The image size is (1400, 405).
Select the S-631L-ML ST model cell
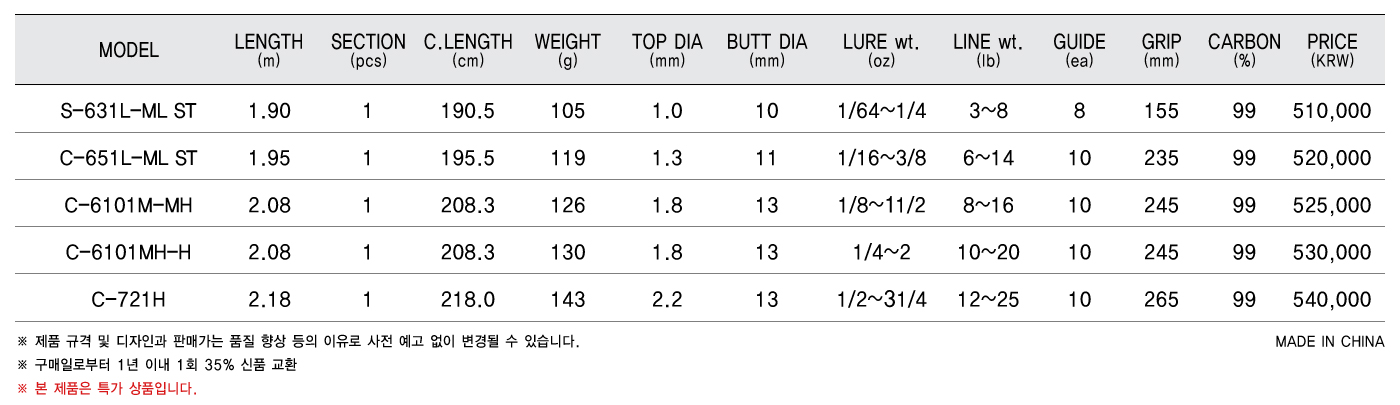coord(129,111)
